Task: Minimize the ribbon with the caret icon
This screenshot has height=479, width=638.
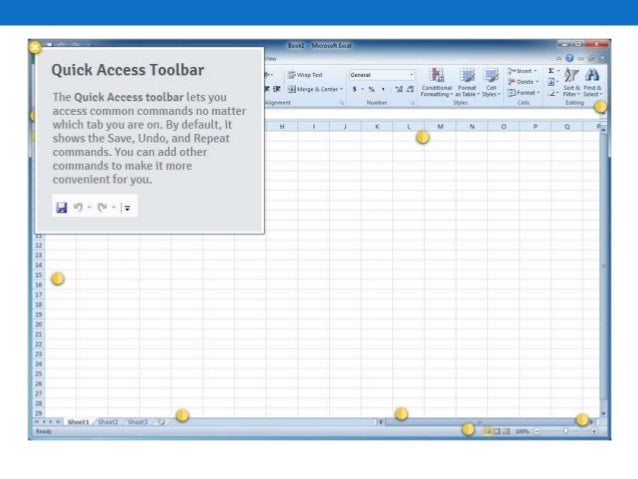Action: coord(559,58)
